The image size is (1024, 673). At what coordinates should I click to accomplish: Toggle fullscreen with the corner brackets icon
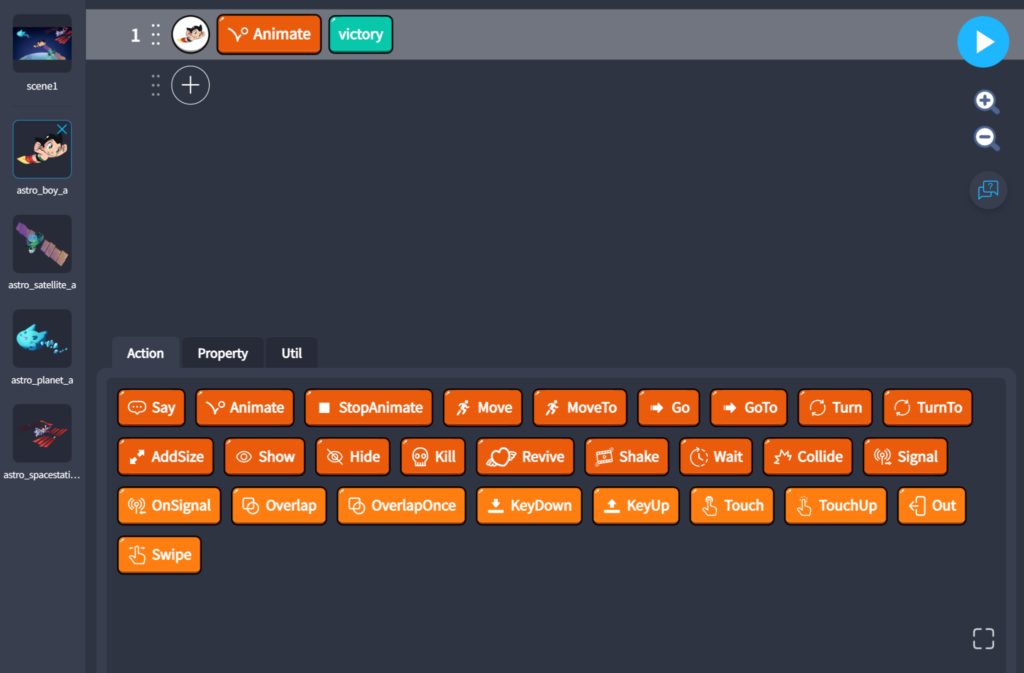[983, 639]
